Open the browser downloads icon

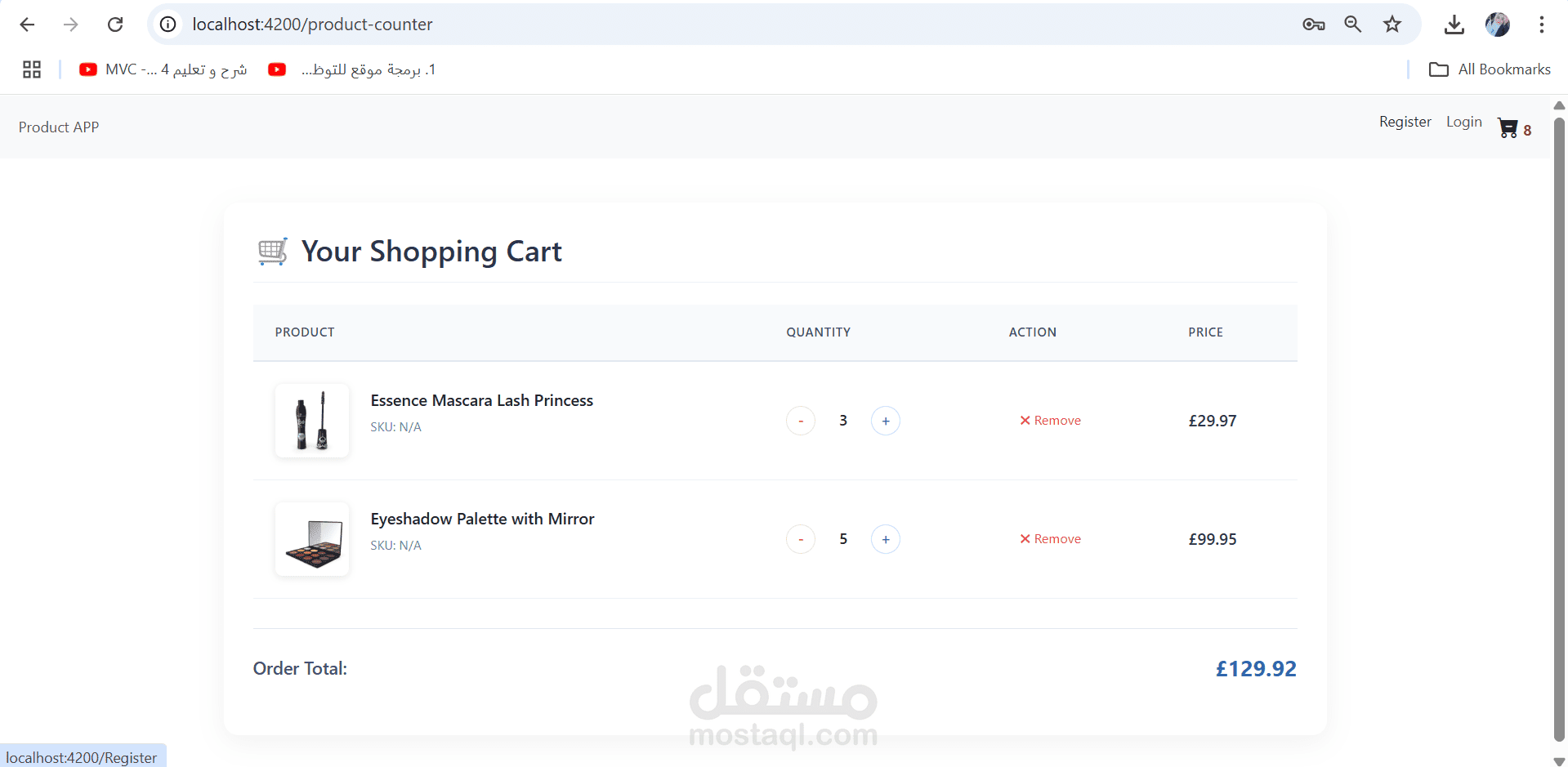[x=1454, y=25]
